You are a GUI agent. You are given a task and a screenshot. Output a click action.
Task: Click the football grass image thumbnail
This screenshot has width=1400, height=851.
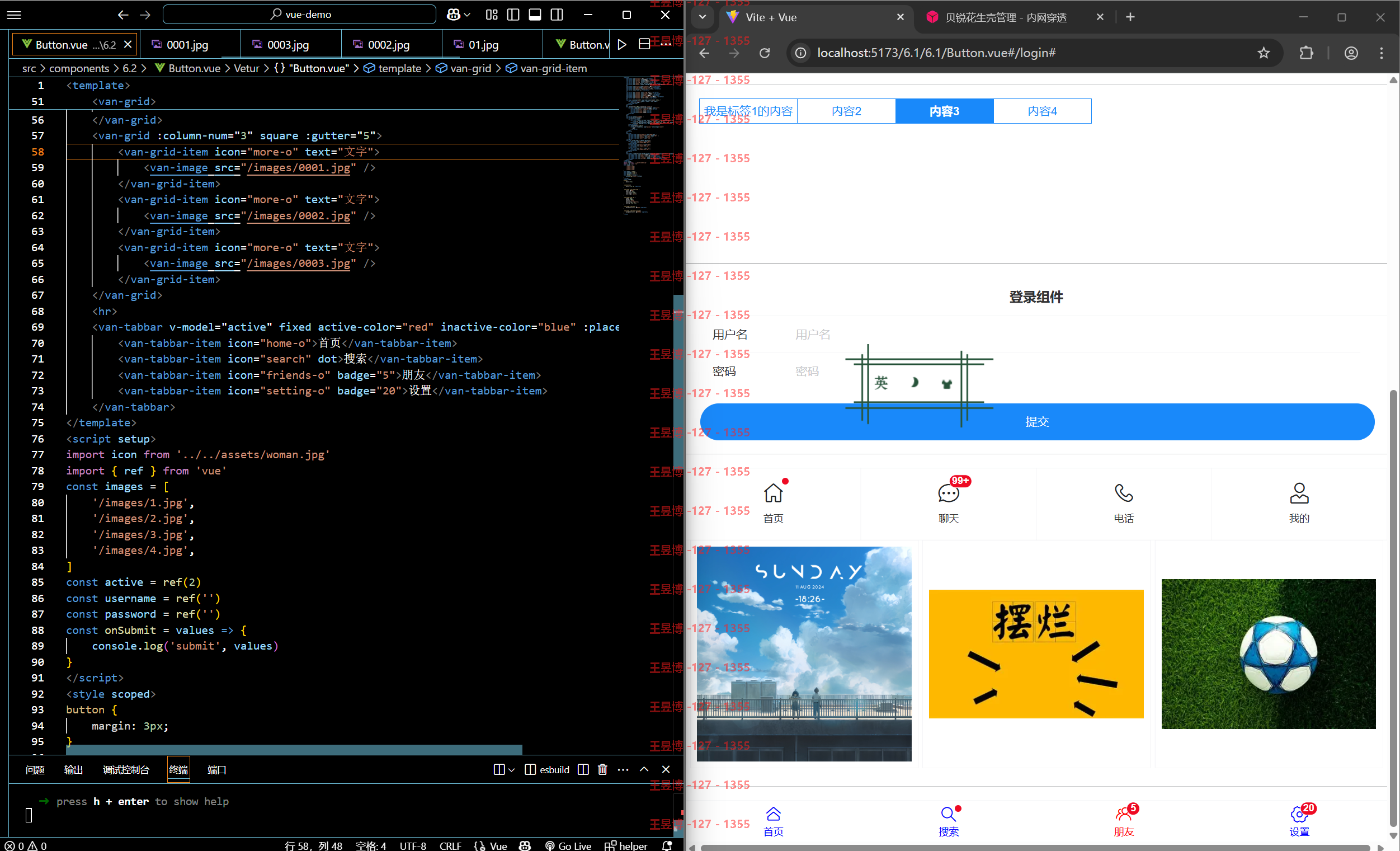[x=1268, y=653]
